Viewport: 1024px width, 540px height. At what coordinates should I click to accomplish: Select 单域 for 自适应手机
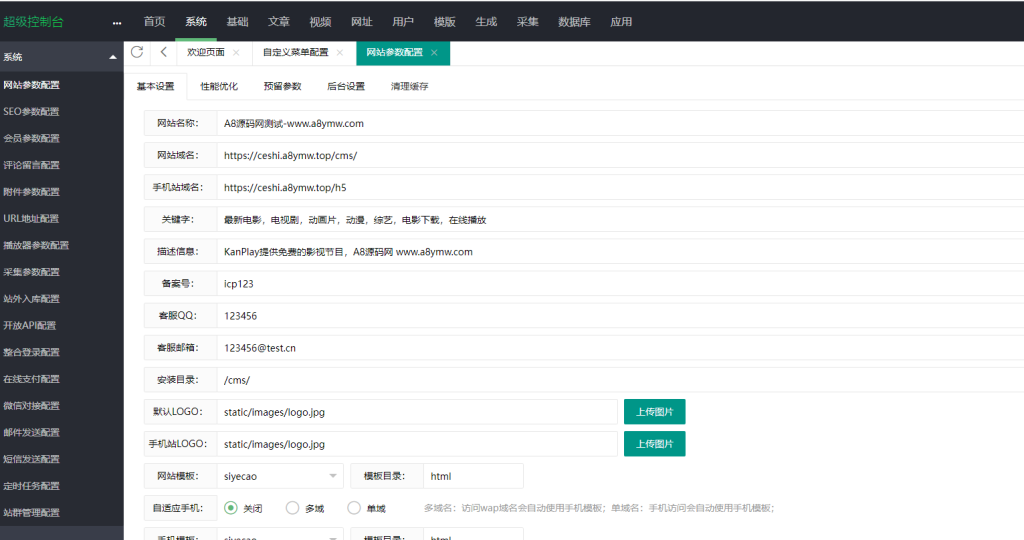pos(354,508)
